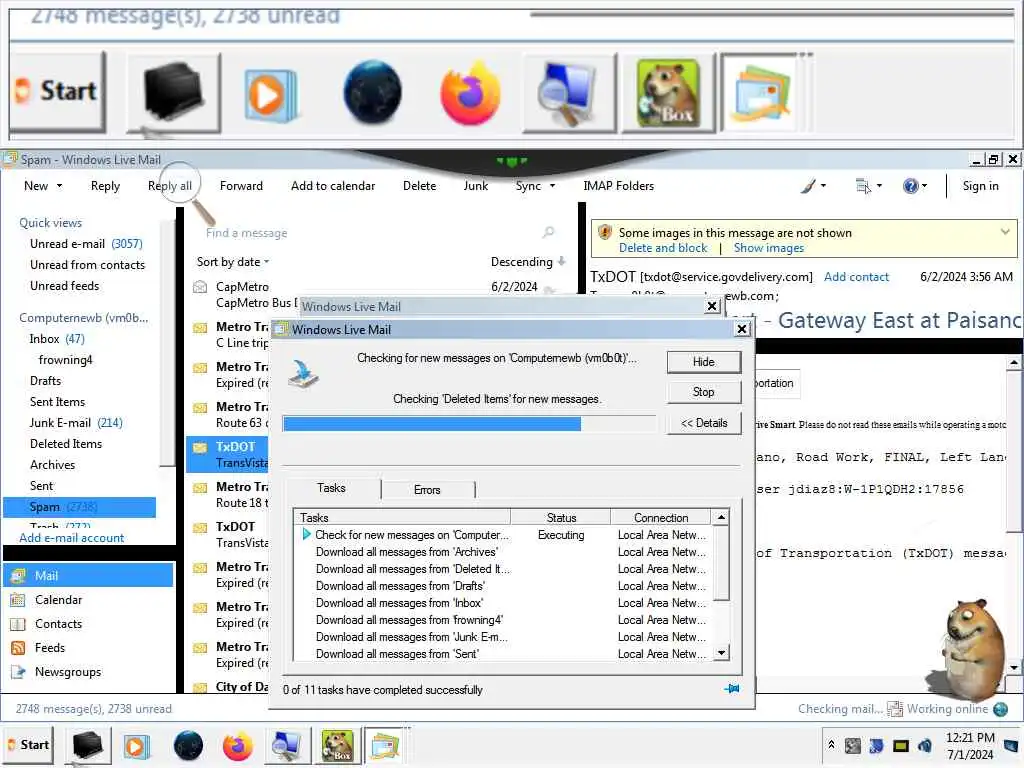The height and width of the screenshot is (768, 1024).
Task: Open the dark globe browser taskbar icon
Action: 188,746
